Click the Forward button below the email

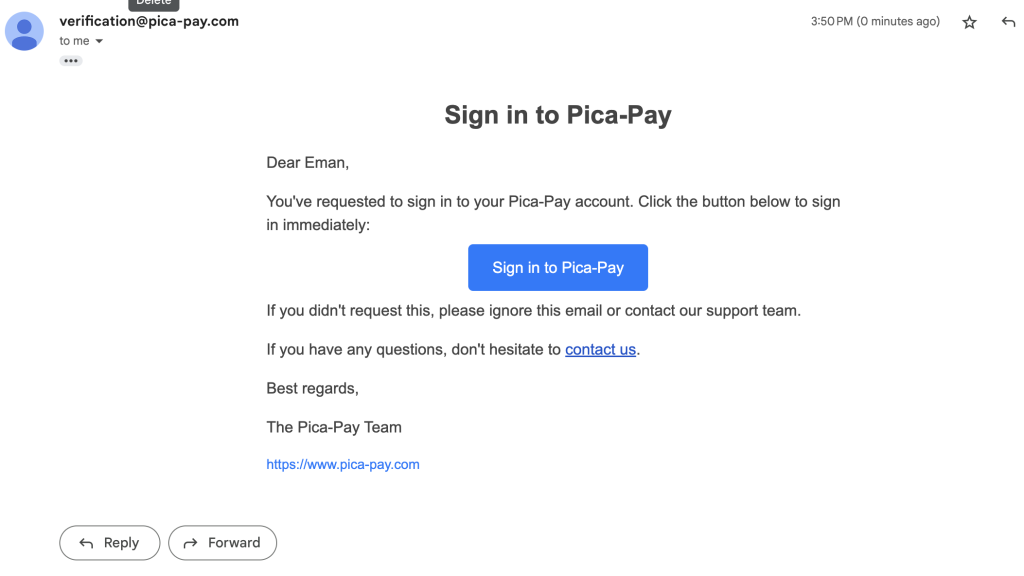pyautogui.click(x=222, y=543)
